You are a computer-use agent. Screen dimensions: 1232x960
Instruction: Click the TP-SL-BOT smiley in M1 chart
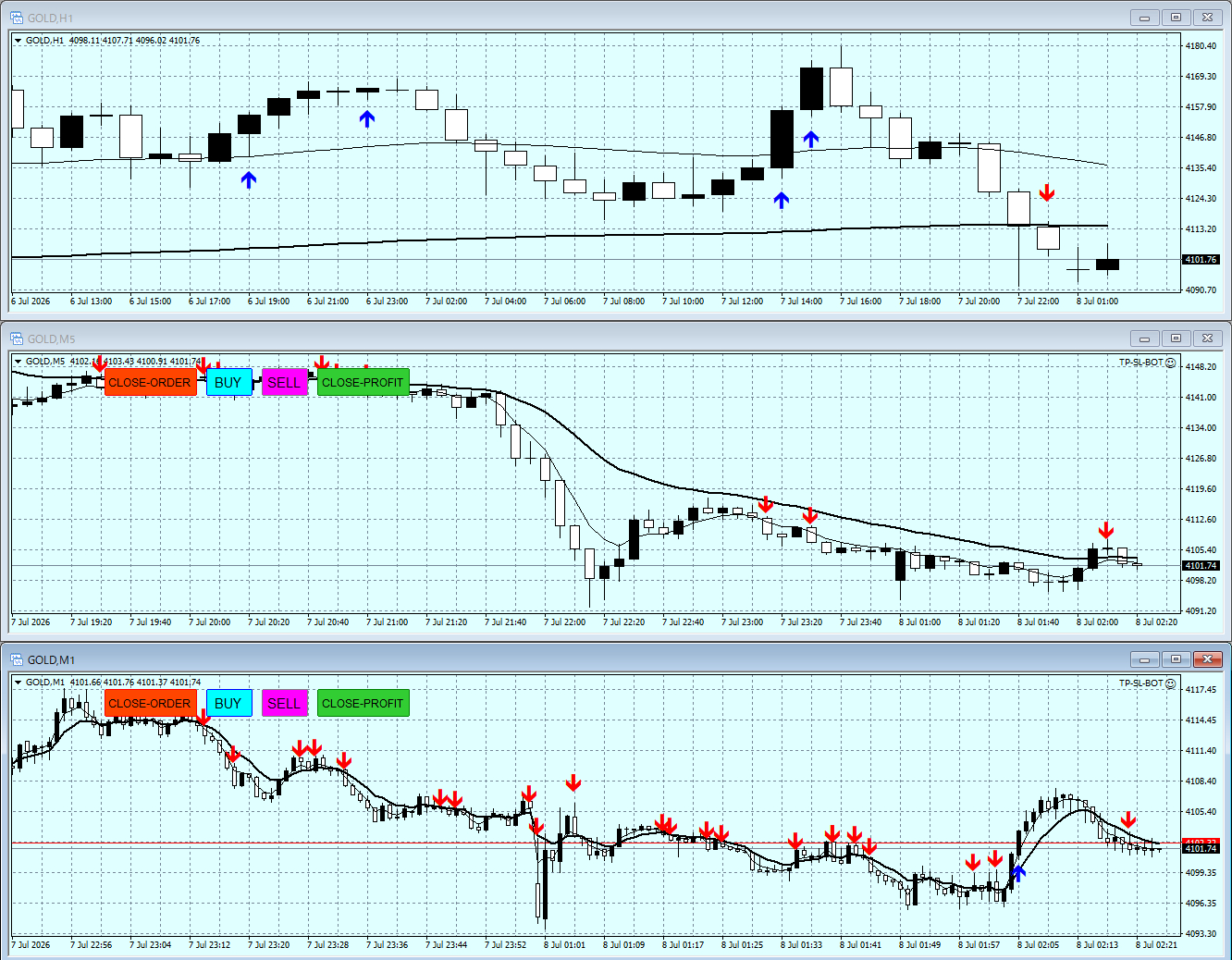pyautogui.click(x=1171, y=683)
